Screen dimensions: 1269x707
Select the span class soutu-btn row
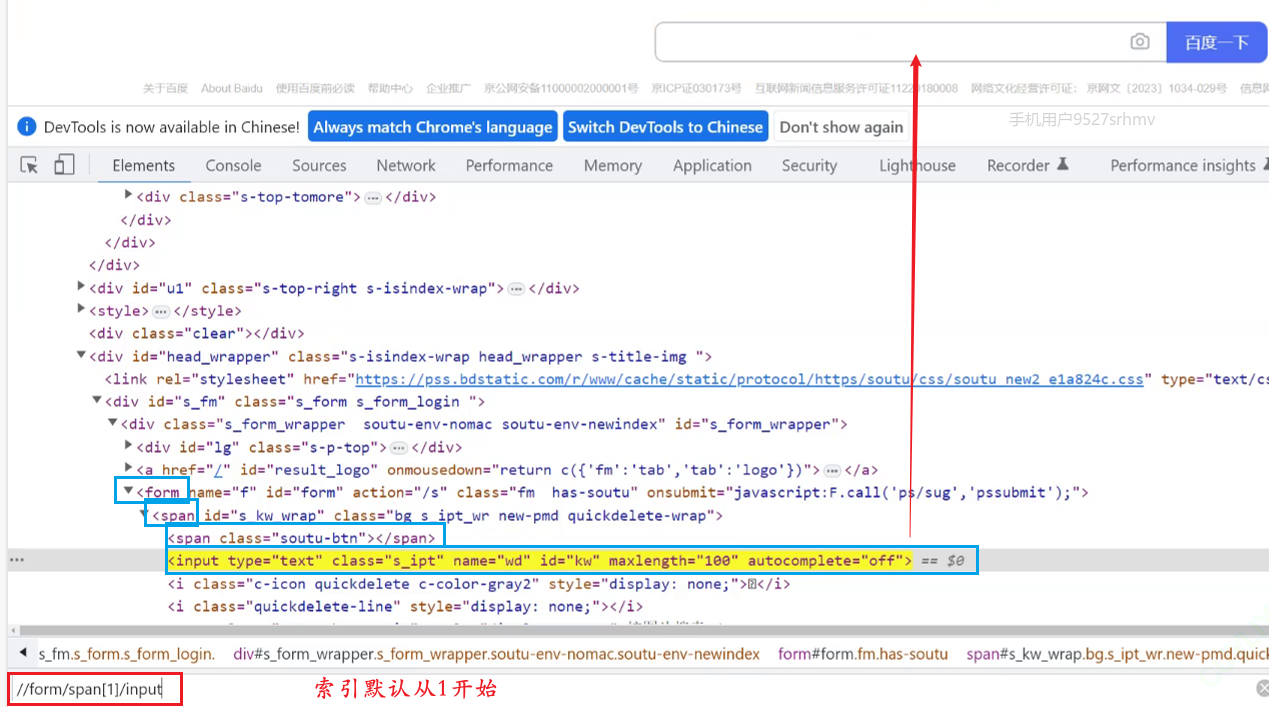[x=302, y=538]
